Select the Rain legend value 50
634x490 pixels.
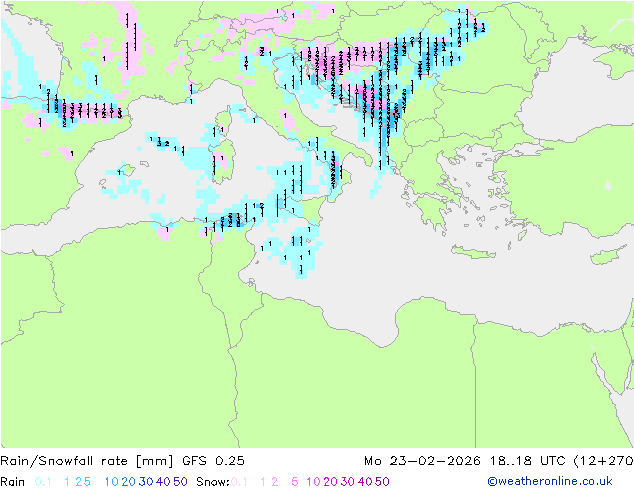(180, 482)
